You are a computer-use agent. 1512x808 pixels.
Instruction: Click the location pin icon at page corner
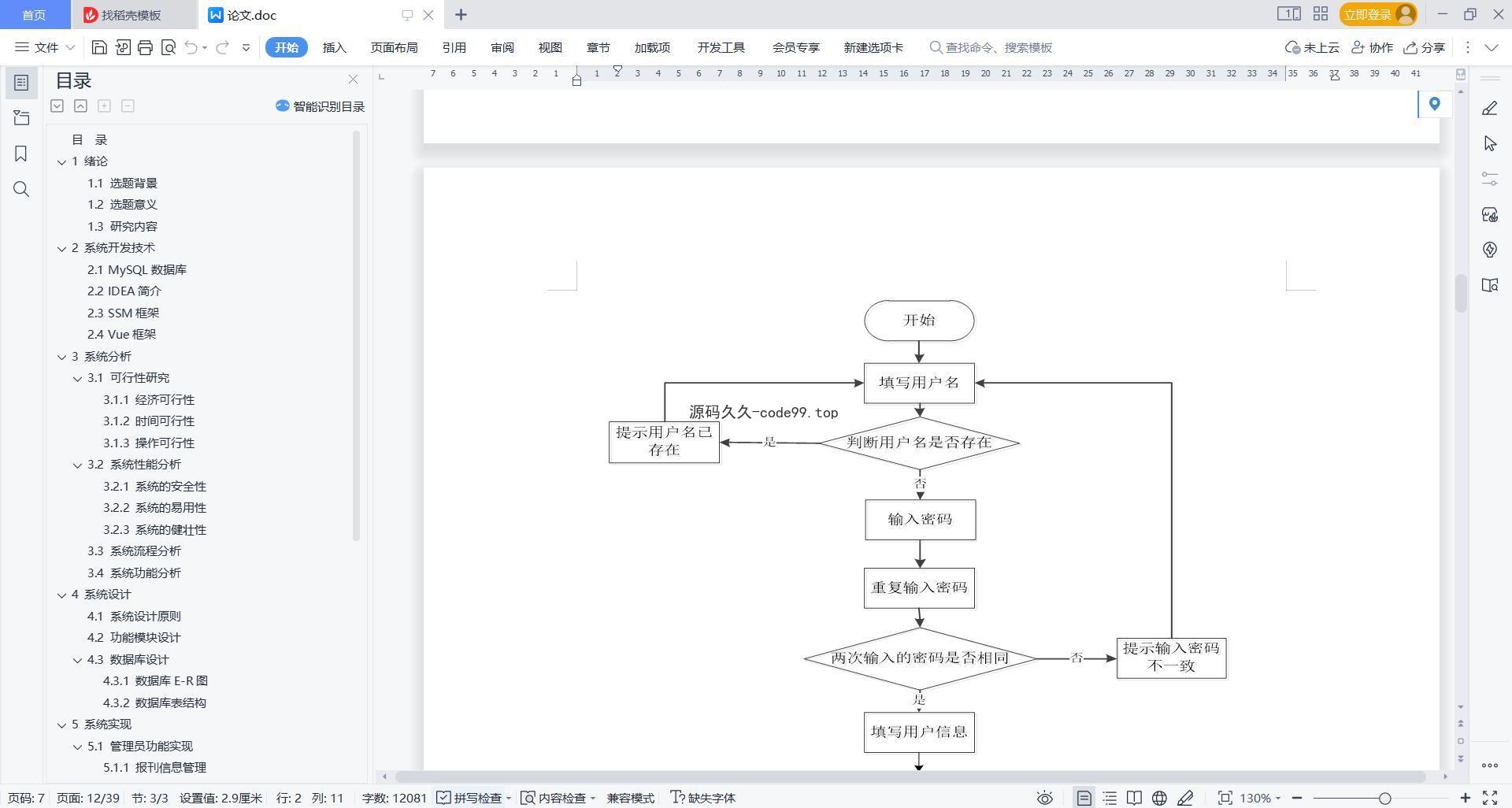pos(1434,104)
